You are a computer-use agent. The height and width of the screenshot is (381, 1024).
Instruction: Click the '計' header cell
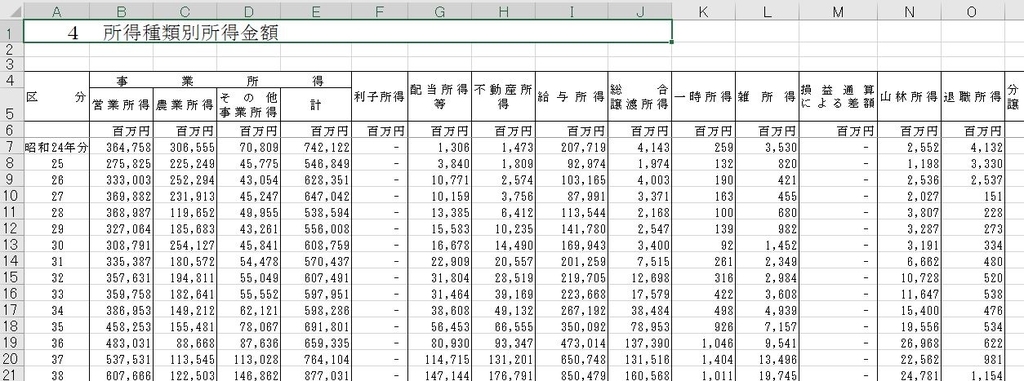pos(316,105)
